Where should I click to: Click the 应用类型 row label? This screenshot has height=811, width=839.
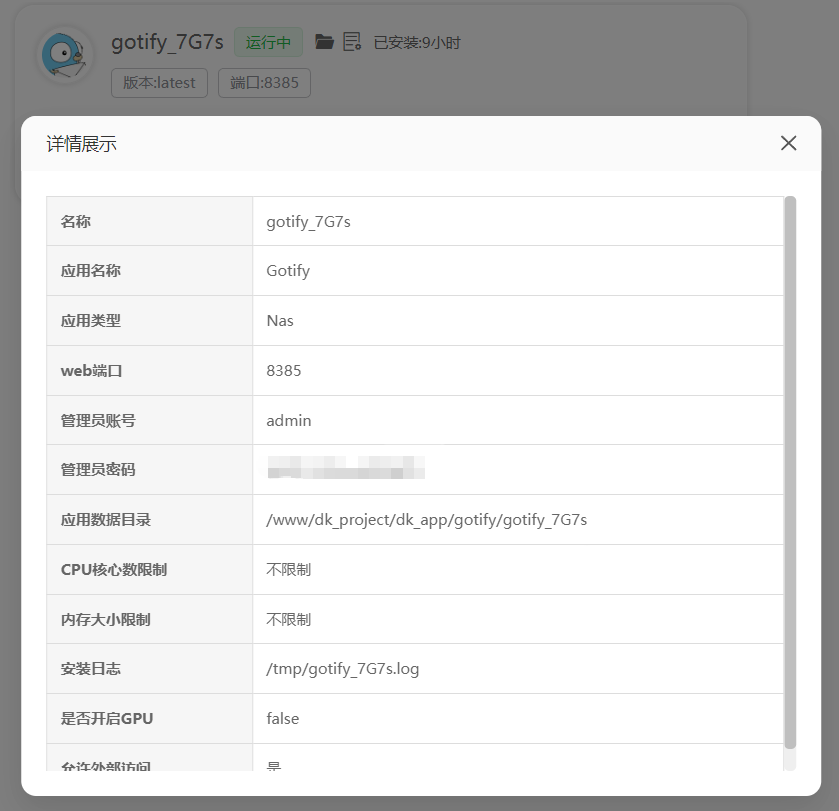(x=90, y=320)
